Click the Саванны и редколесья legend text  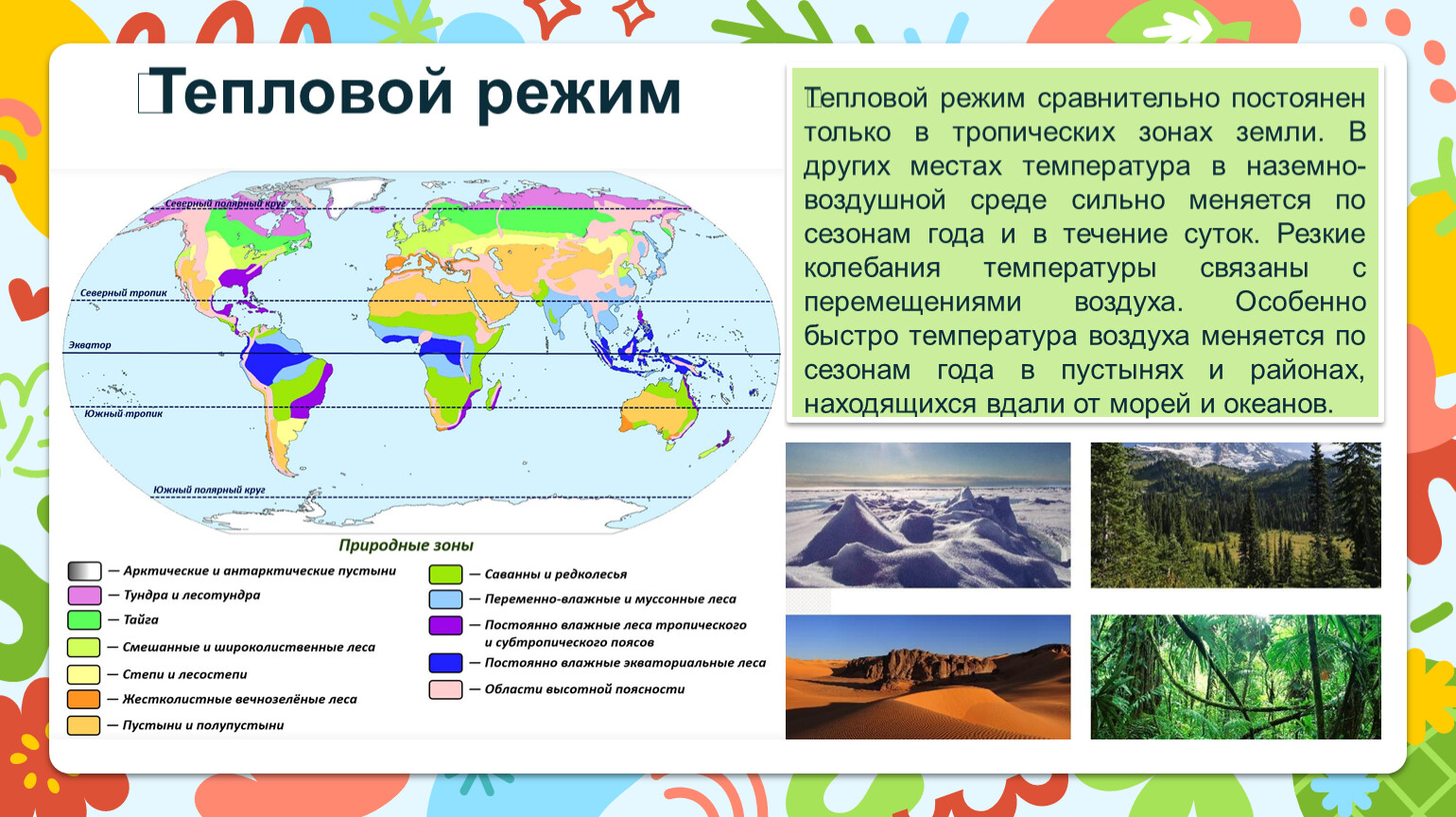pos(556,574)
